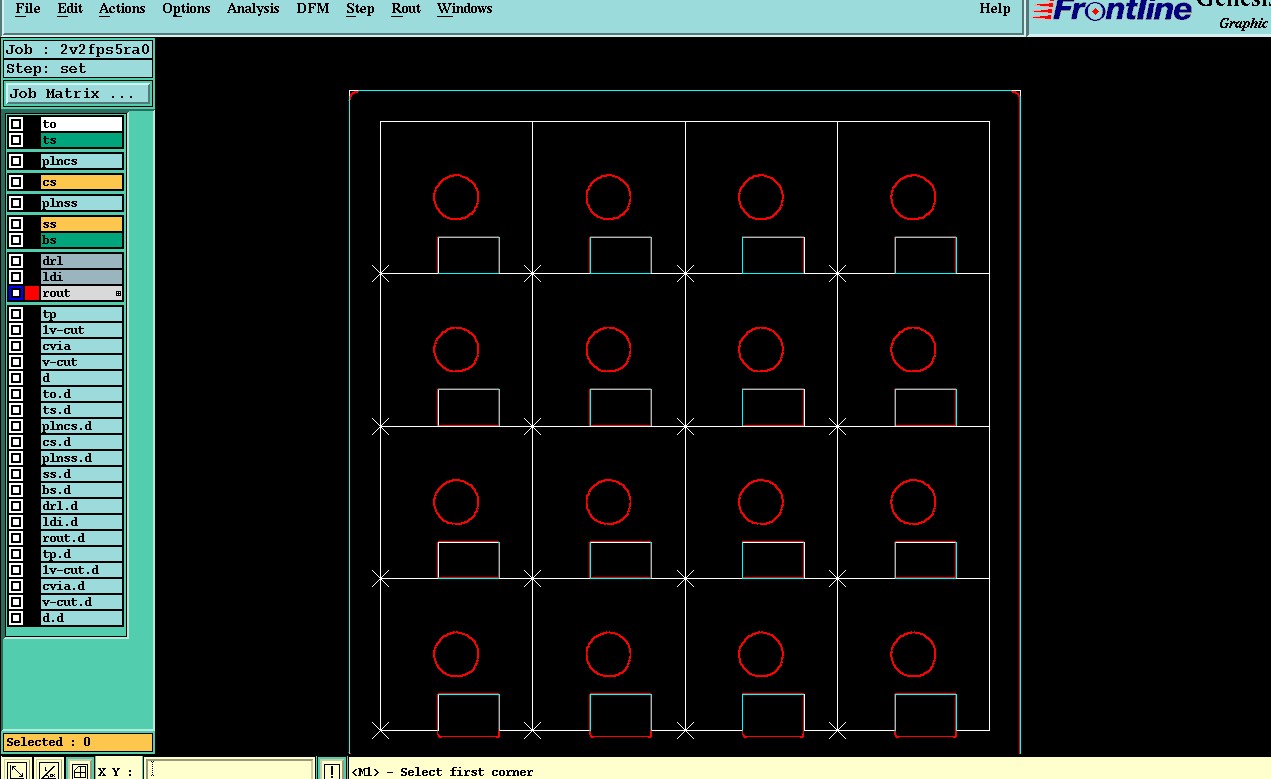
Task: Toggle display checkbox for layer 'ldi'
Action: (x=16, y=278)
